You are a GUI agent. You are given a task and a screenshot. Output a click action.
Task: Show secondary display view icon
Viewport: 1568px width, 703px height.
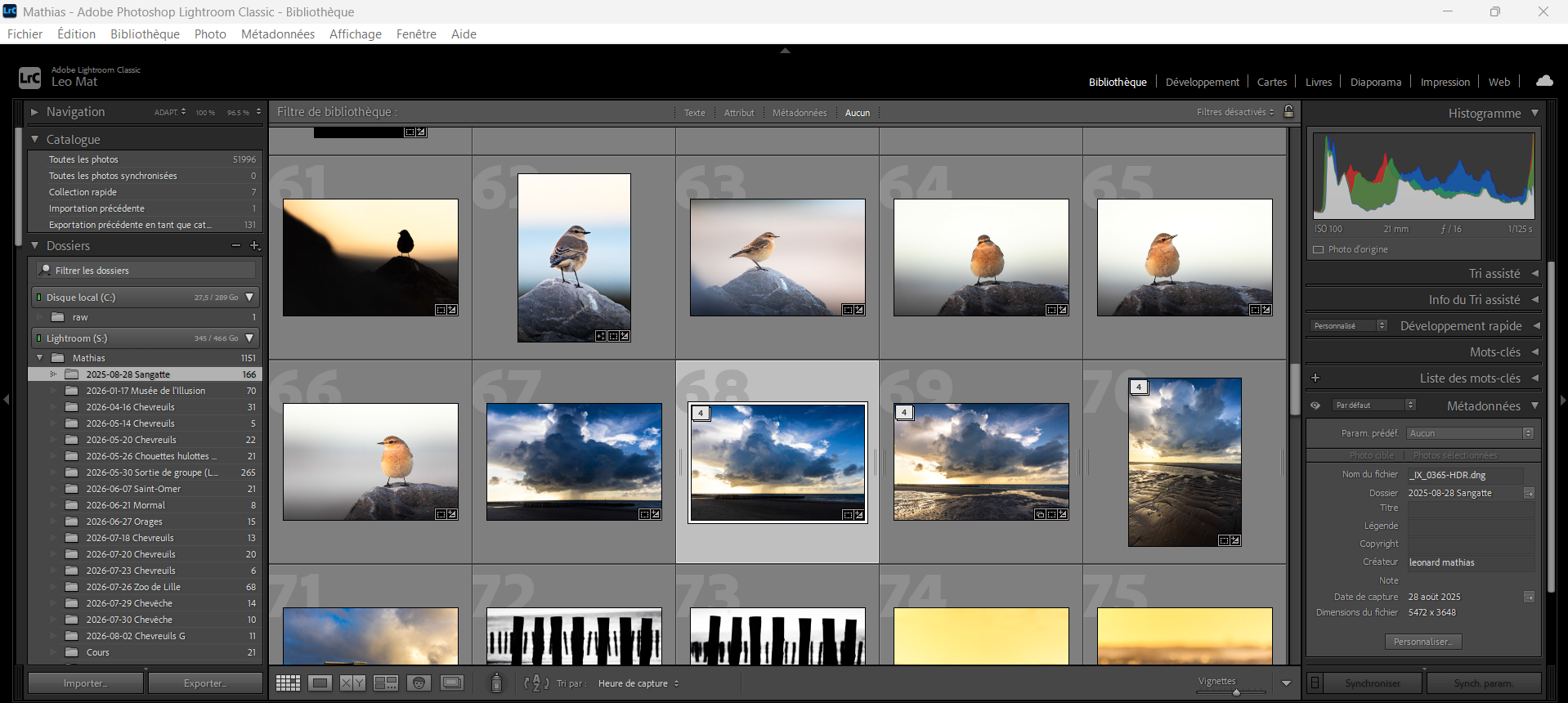[452, 683]
